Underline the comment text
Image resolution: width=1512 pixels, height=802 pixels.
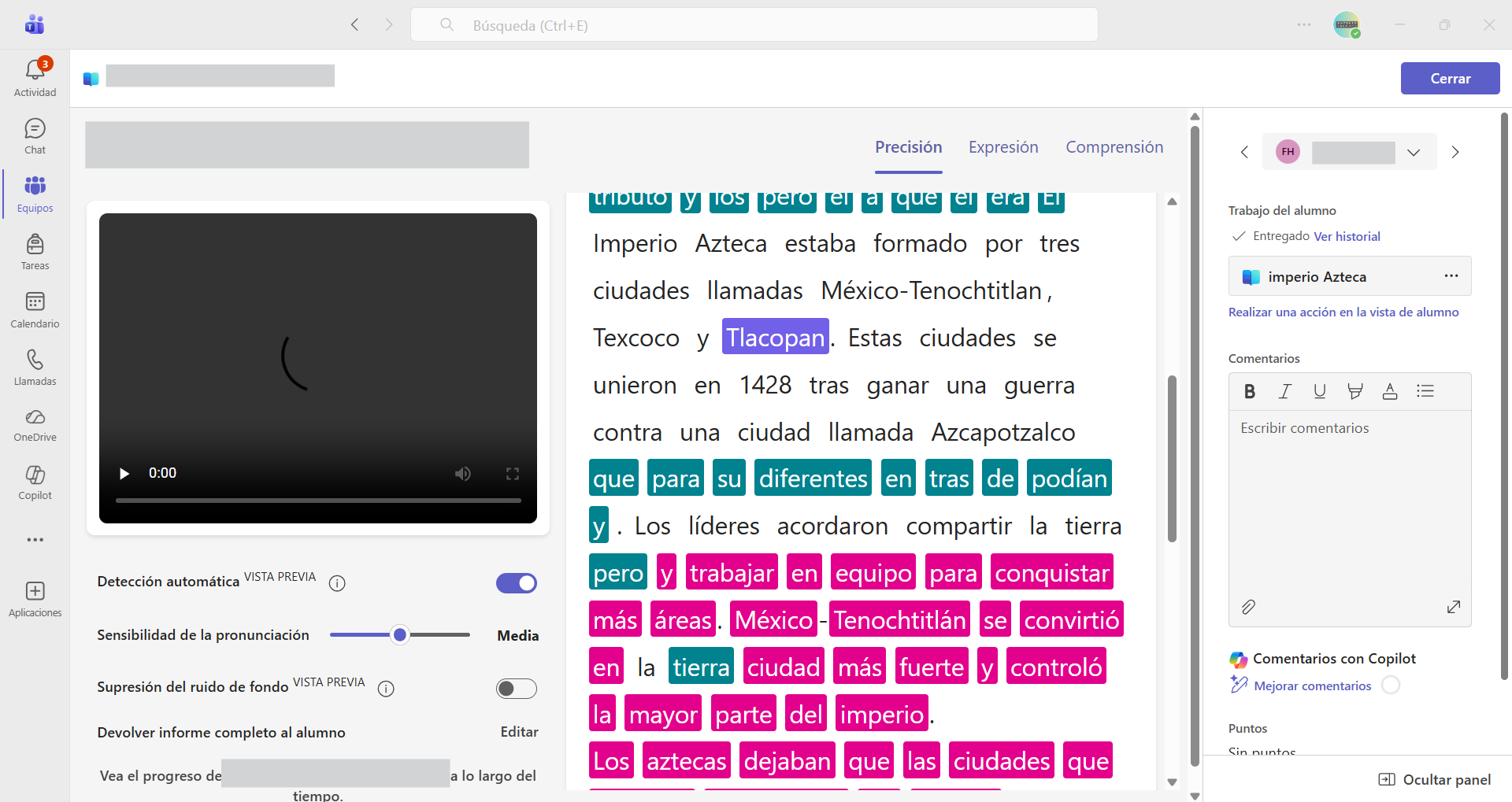click(x=1320, y=391)
